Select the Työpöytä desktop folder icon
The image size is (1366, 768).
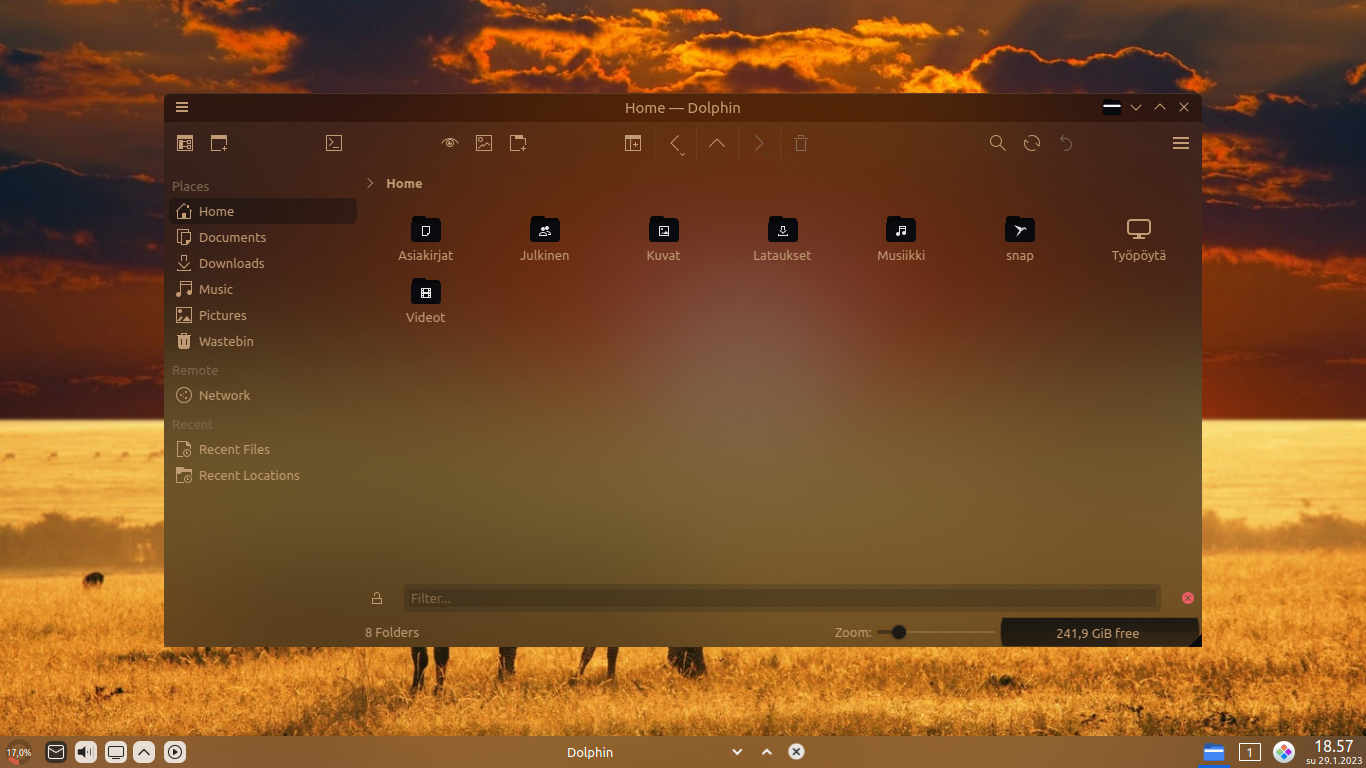pyautogui.click(x=1139, y=229)
